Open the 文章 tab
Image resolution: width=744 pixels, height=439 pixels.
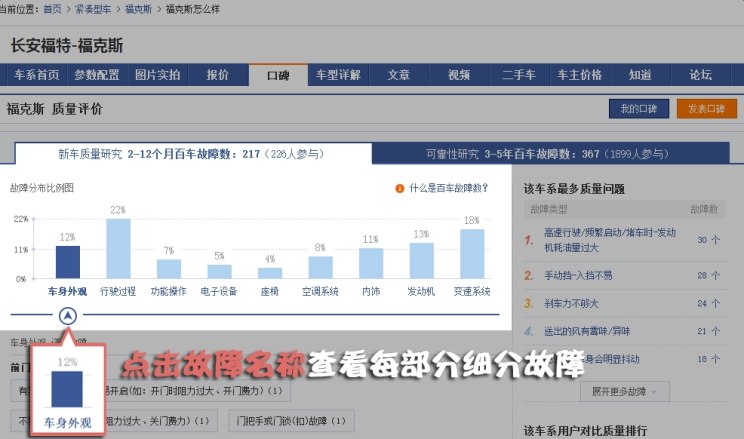tap(399, 75)
